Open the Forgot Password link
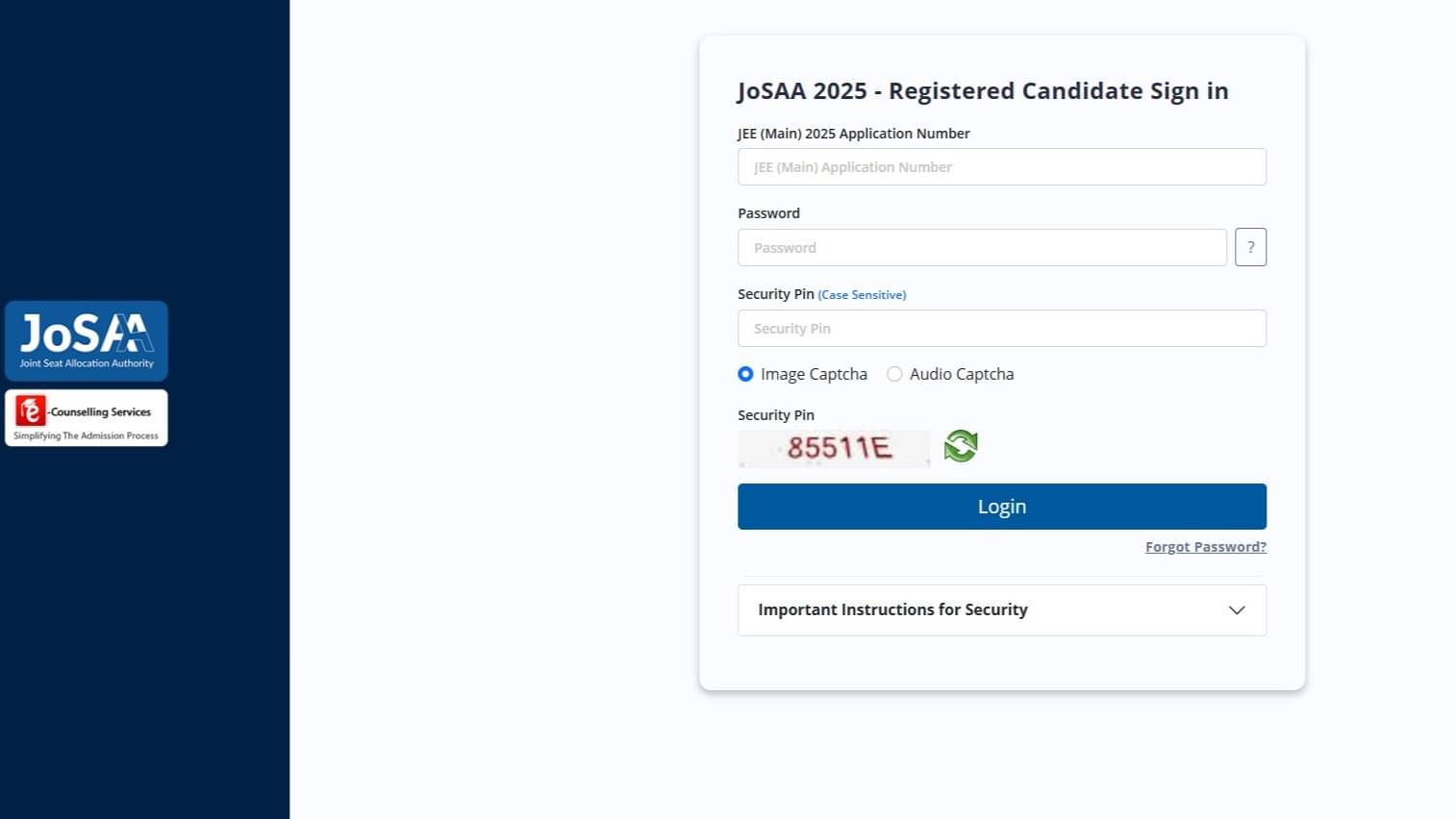Image resolution: width=1456 pixels, height=819 pixels. [1205, 546]
